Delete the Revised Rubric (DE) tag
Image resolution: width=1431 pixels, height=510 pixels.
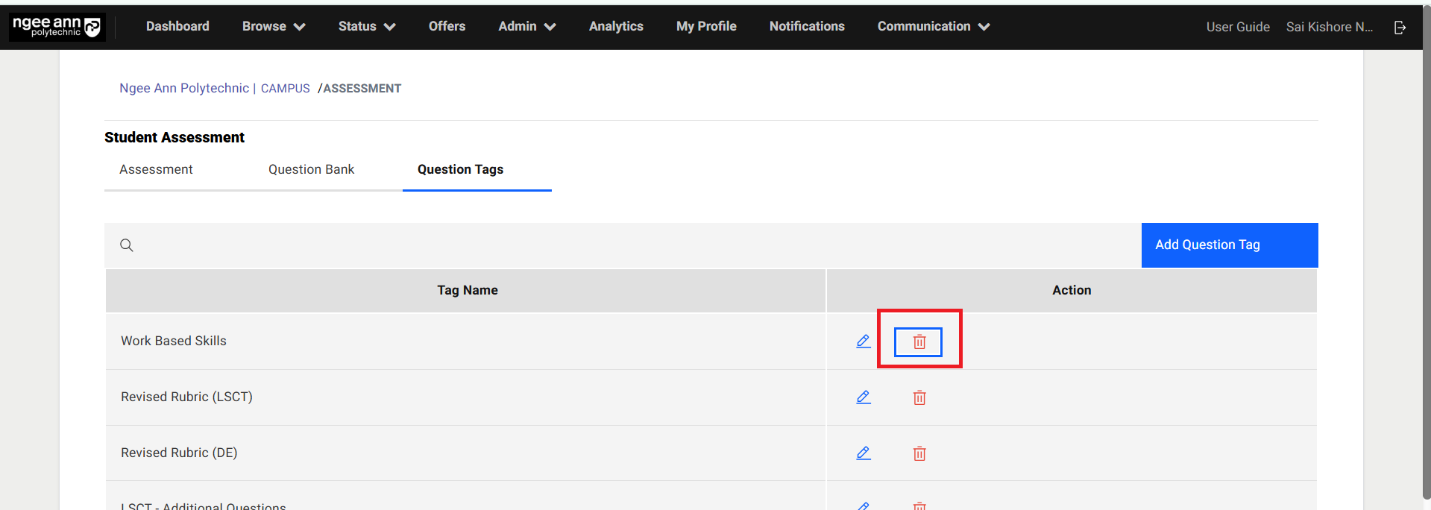pyautogui.click(x=919, y=454)
